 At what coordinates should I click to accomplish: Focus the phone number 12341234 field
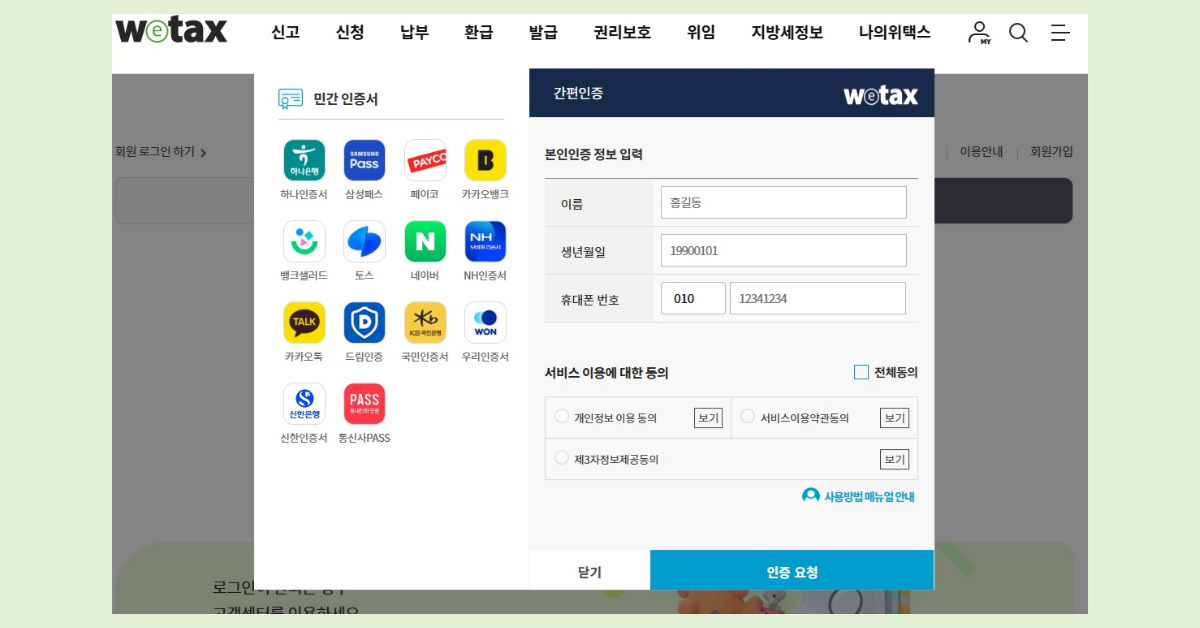click(x=818, y=298)
